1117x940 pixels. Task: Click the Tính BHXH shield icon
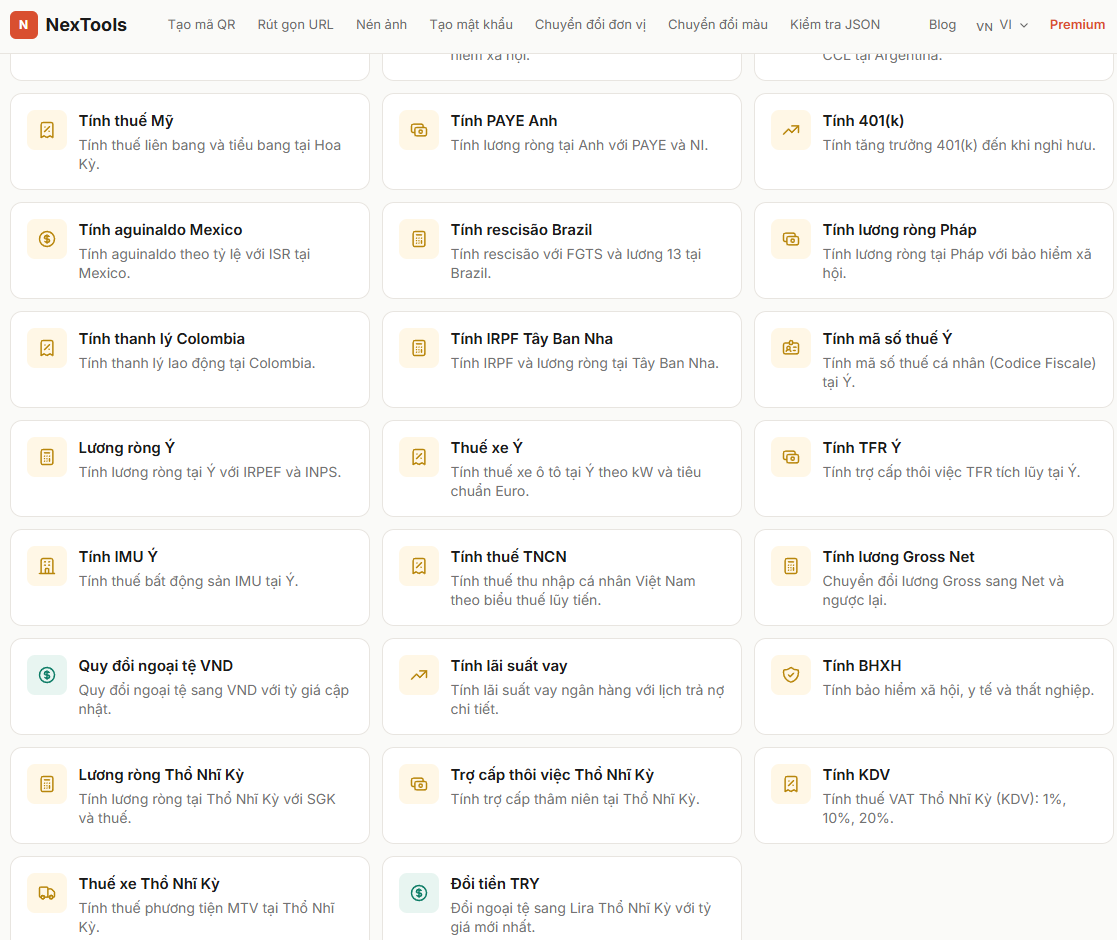(790, 675)
